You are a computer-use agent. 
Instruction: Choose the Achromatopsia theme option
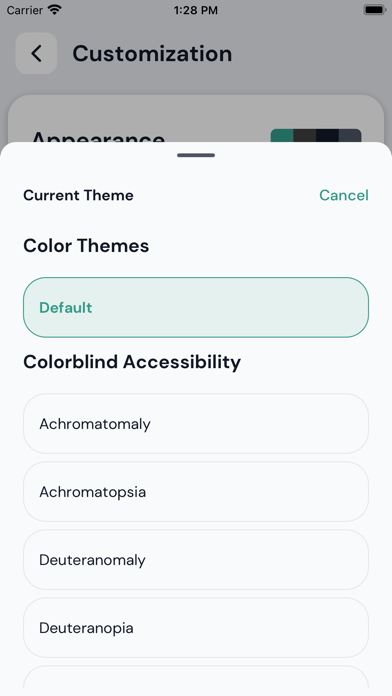point(196,492)
